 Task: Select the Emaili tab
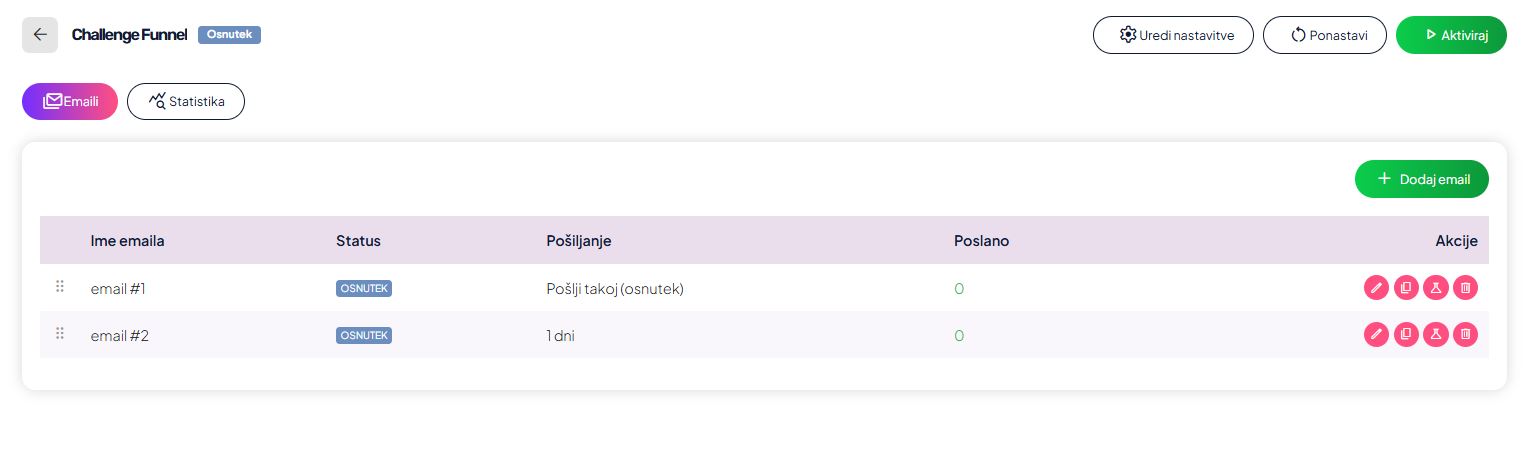point(70,101)
